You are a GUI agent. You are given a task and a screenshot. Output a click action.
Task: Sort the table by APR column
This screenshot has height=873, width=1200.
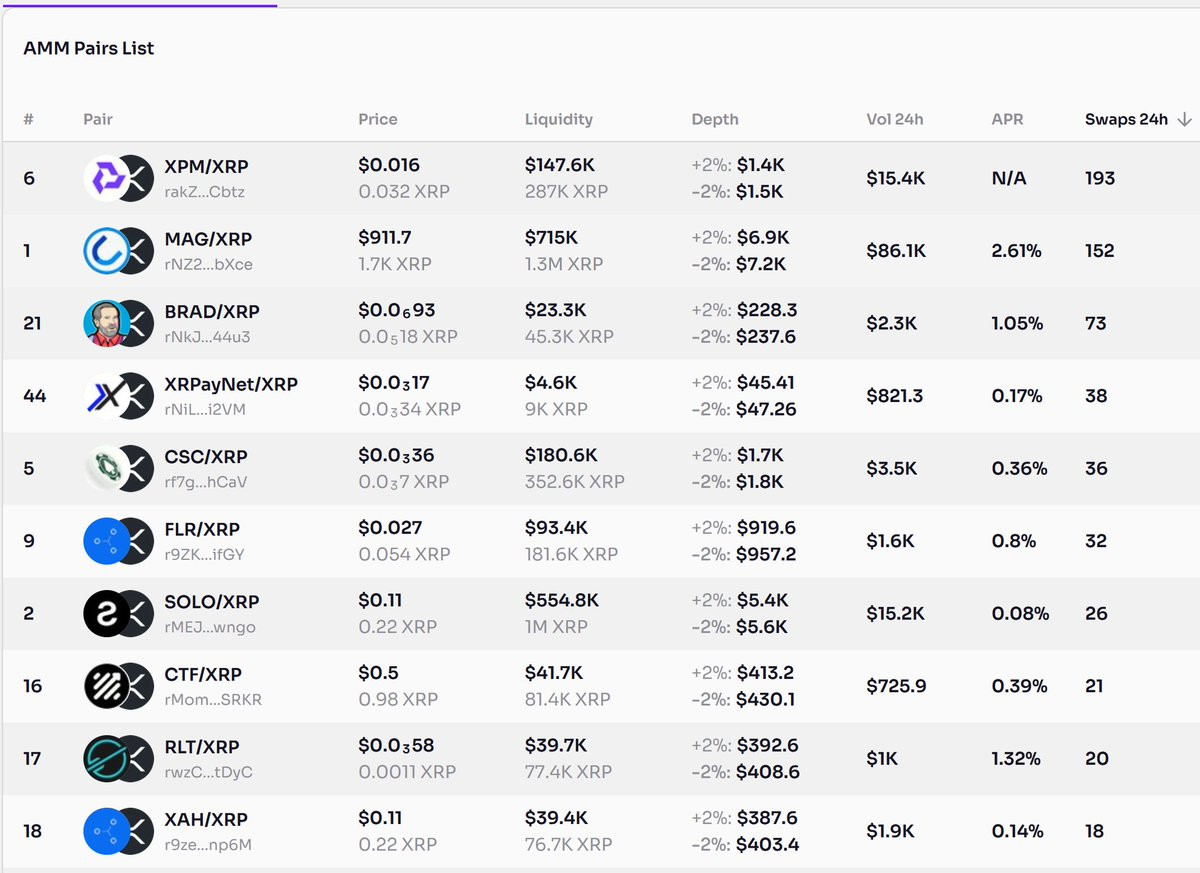1007,119
